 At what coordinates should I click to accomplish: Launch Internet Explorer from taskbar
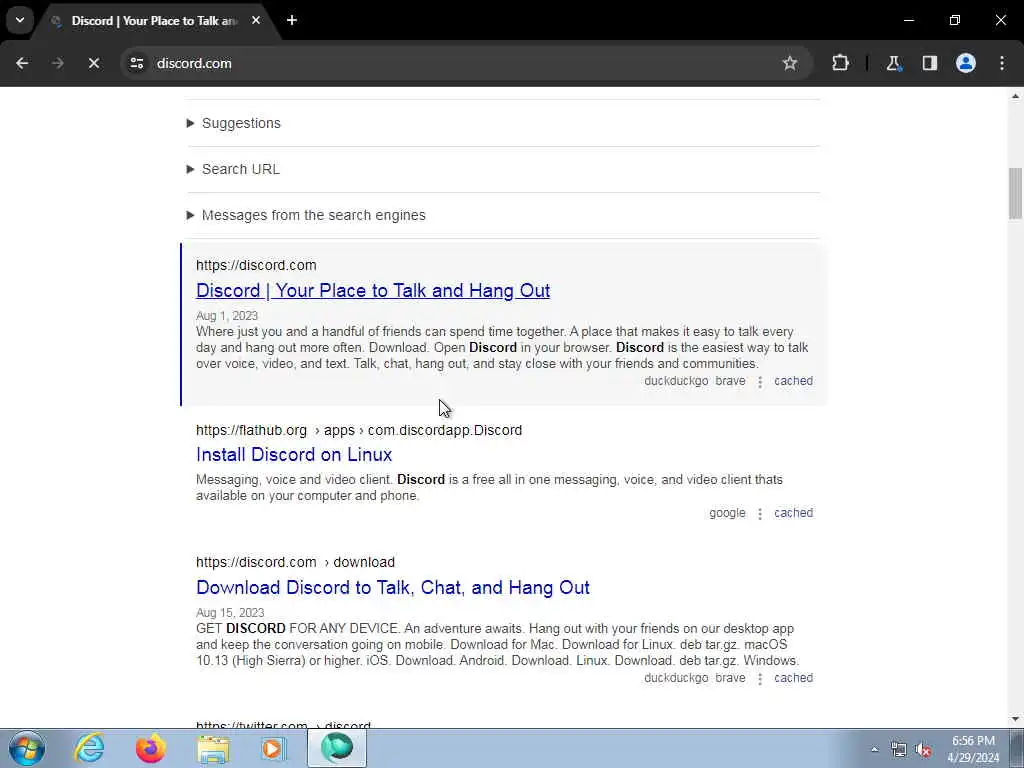pos(89,748)
